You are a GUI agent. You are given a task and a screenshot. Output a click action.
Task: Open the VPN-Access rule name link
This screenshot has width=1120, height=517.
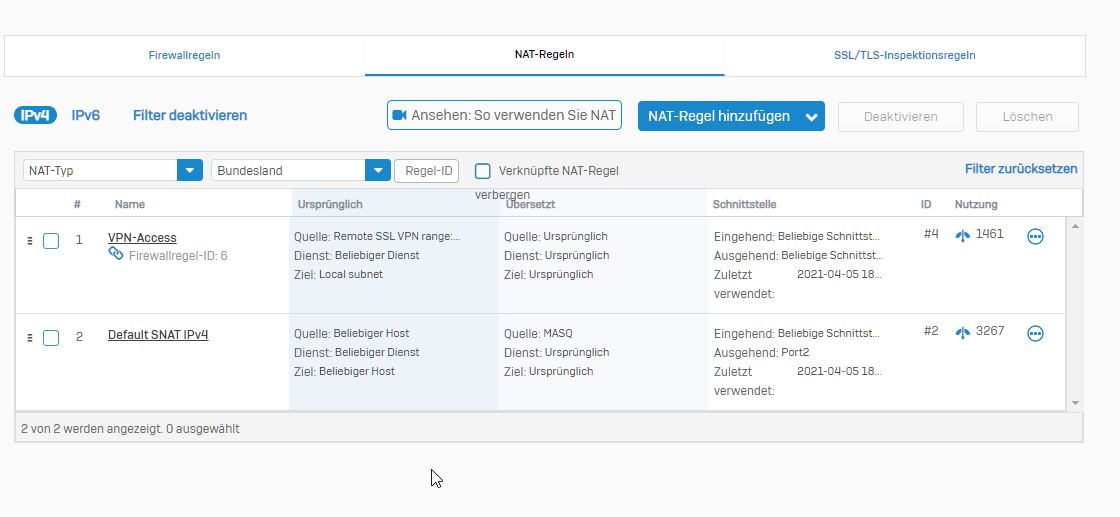142,238
